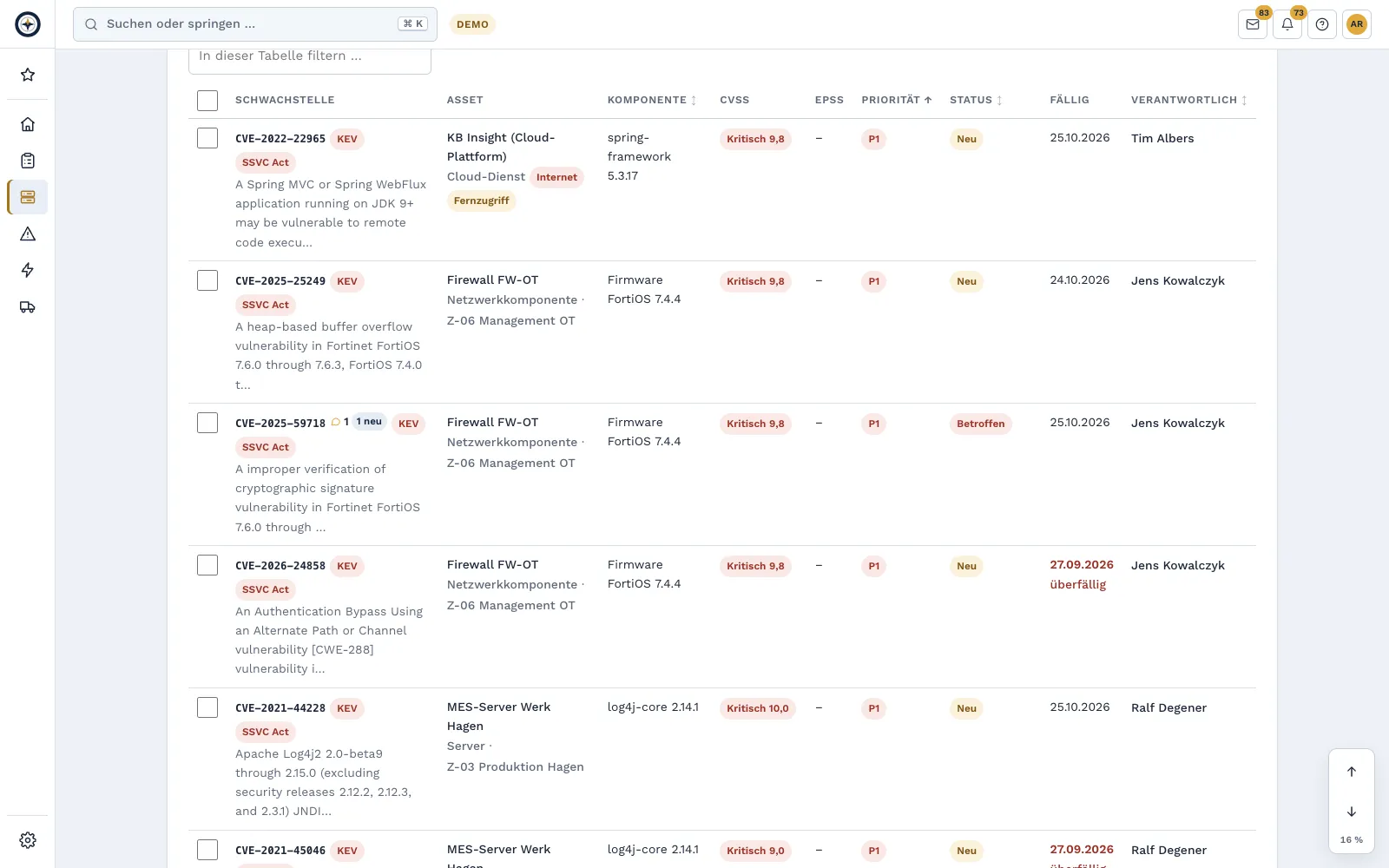Open CVE-2025-59718 vulnerability link
Screen dimensions: 1389x868
click(x=280, y=424)
